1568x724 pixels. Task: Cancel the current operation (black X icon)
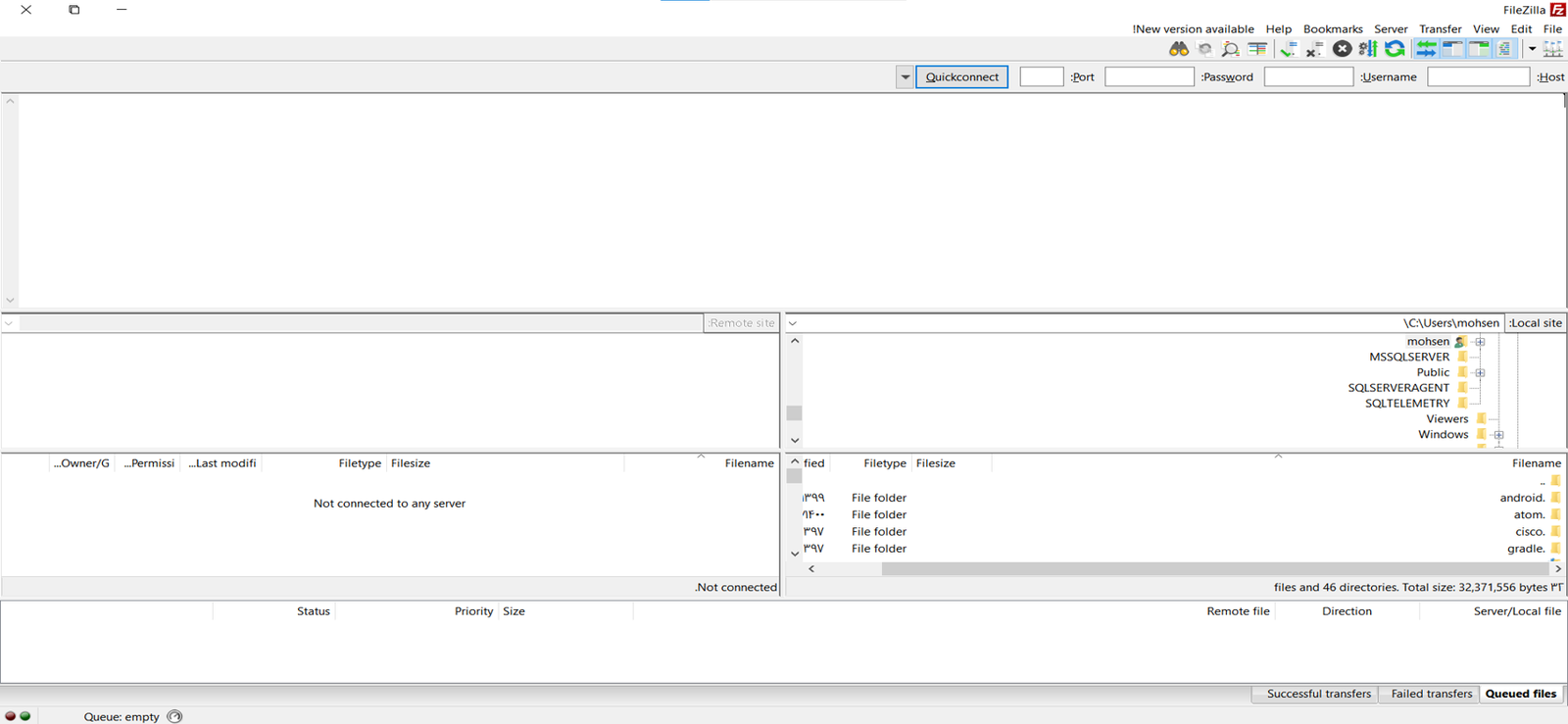coord(1343,49)
